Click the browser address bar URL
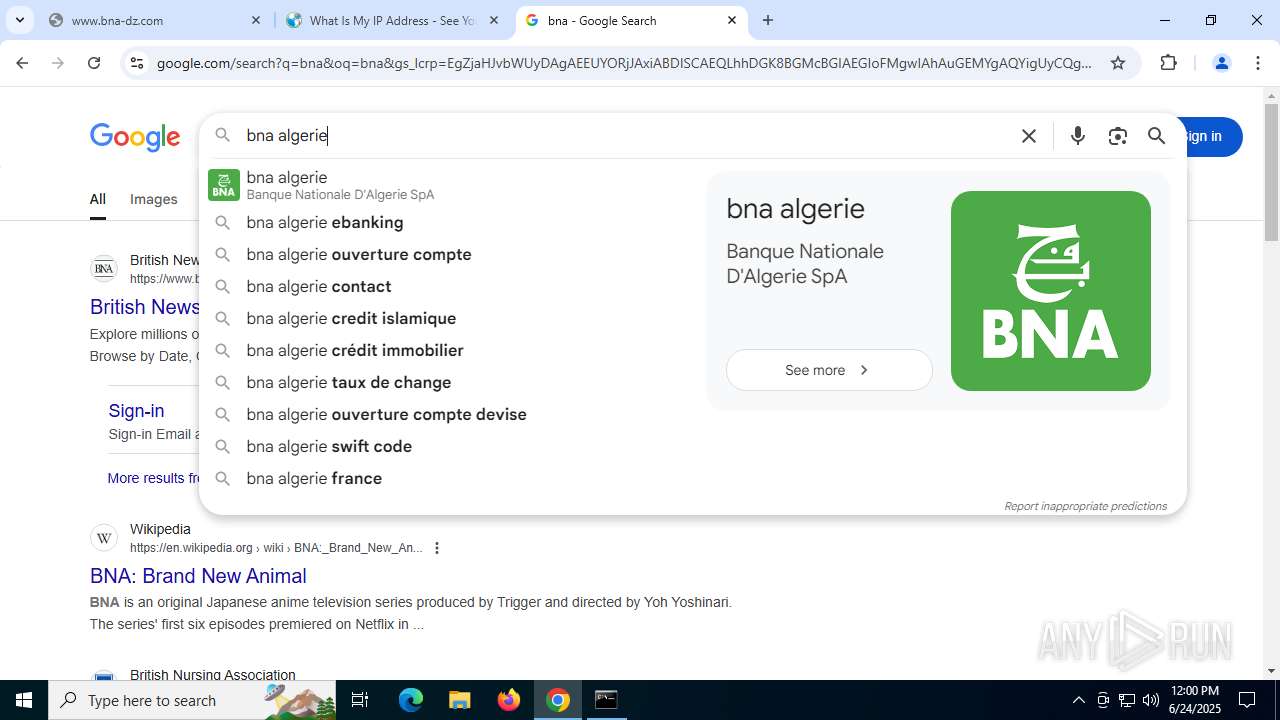Screen dimensions: 1280x720 (624, 63)
